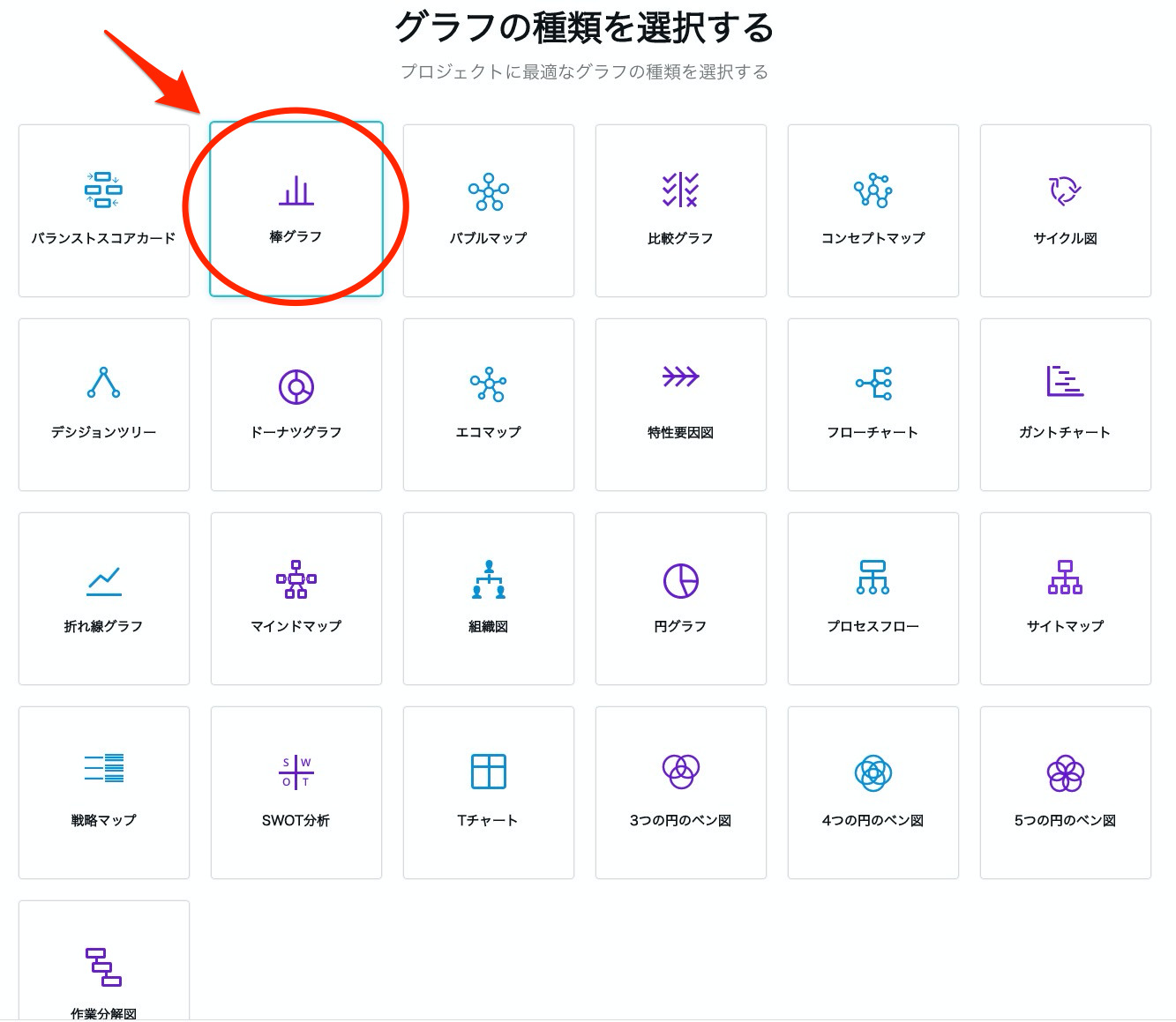Open the 作業分解図 icon
Image resolution: width=1176 pixels, height=1022 pixels.
pos(103,966)
